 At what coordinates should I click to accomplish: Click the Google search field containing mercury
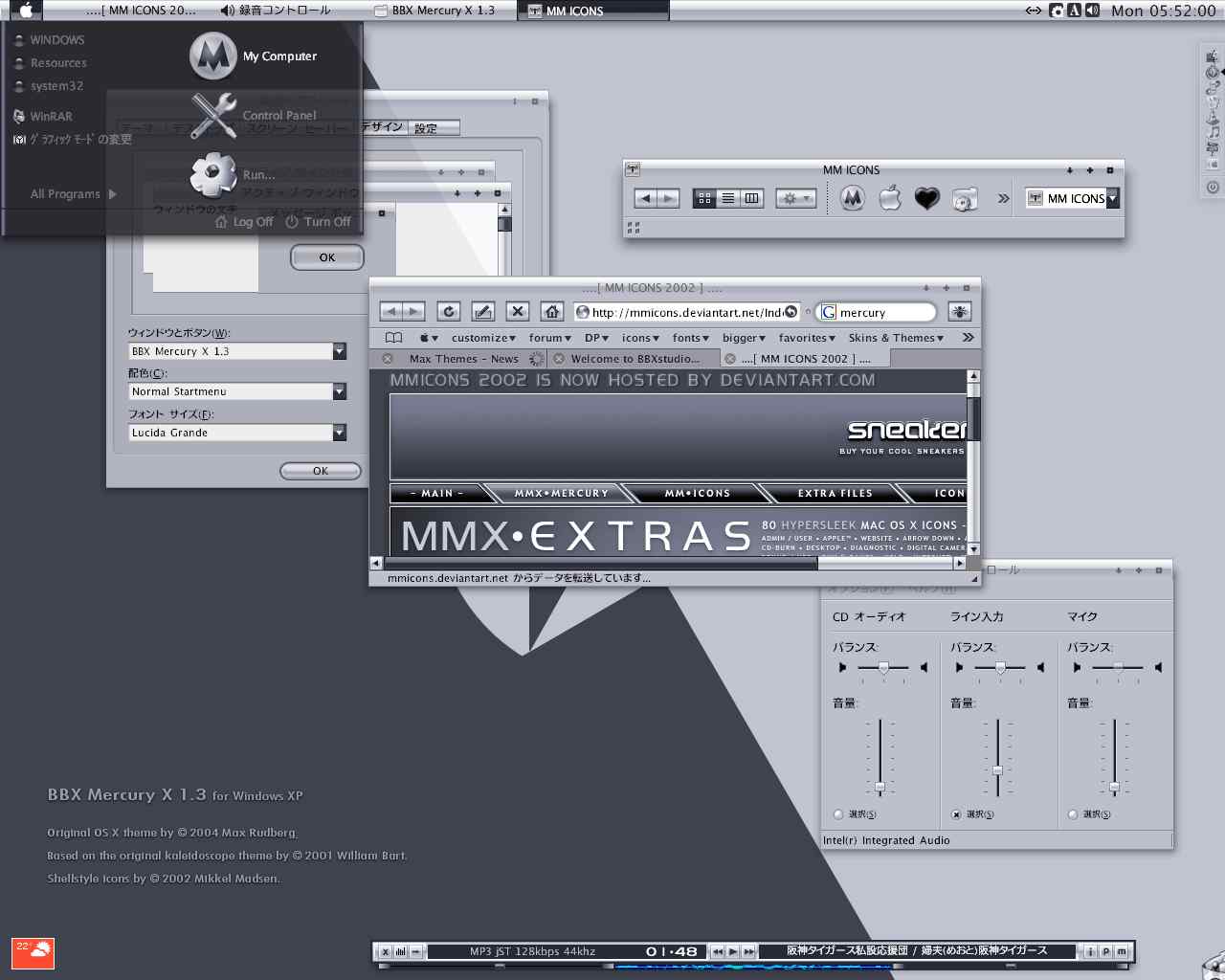pos(876,312)
